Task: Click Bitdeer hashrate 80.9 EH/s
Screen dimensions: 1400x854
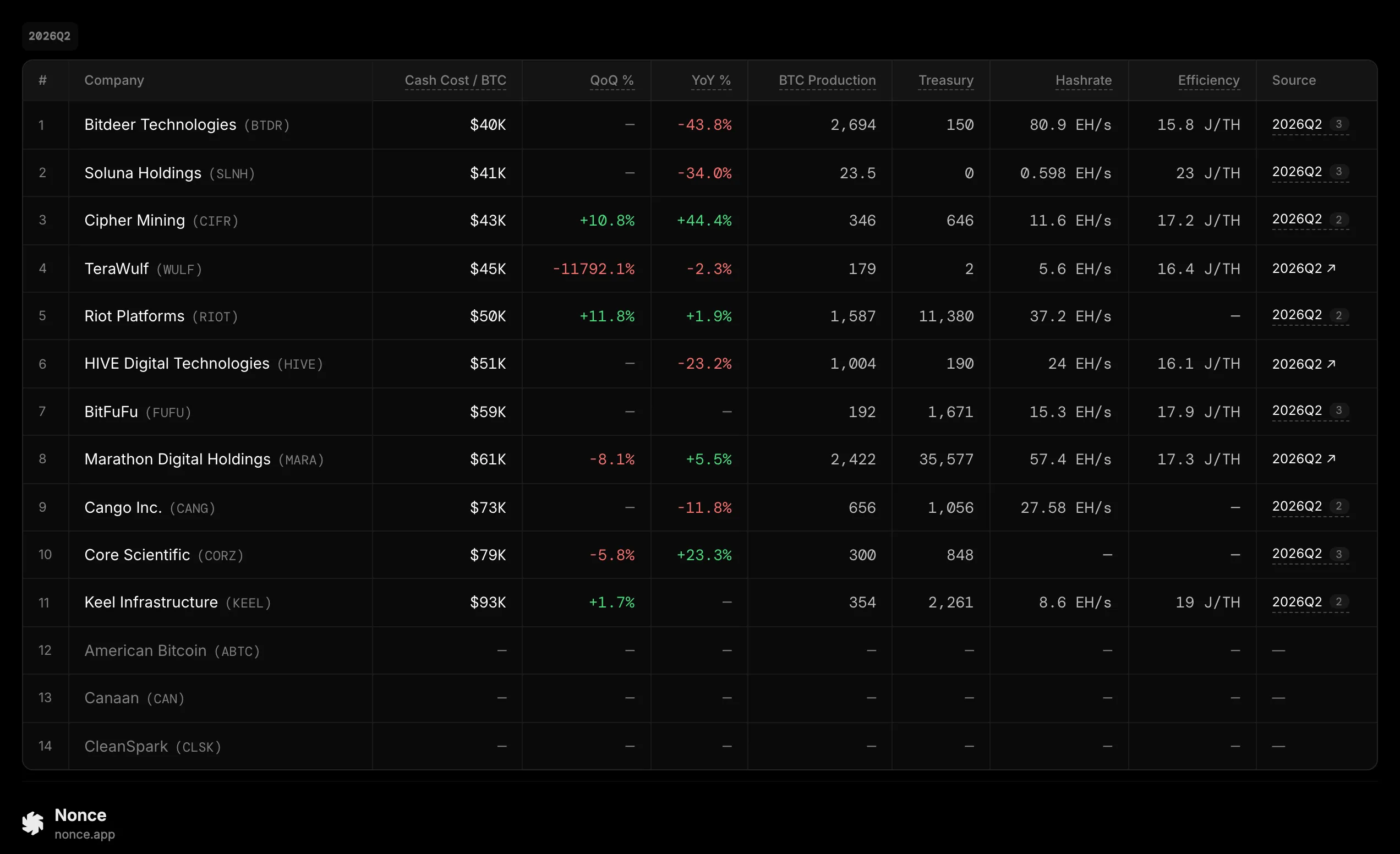Action: 1070,124
